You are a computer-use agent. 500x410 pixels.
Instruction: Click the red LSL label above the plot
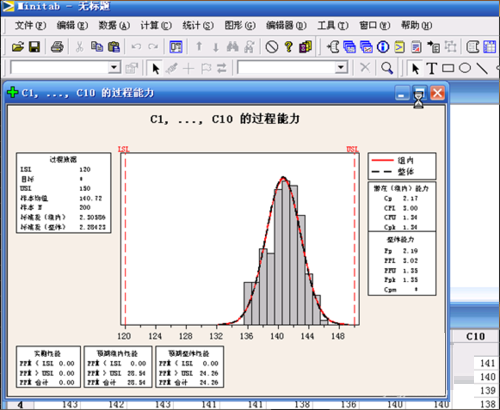[124, 149]
